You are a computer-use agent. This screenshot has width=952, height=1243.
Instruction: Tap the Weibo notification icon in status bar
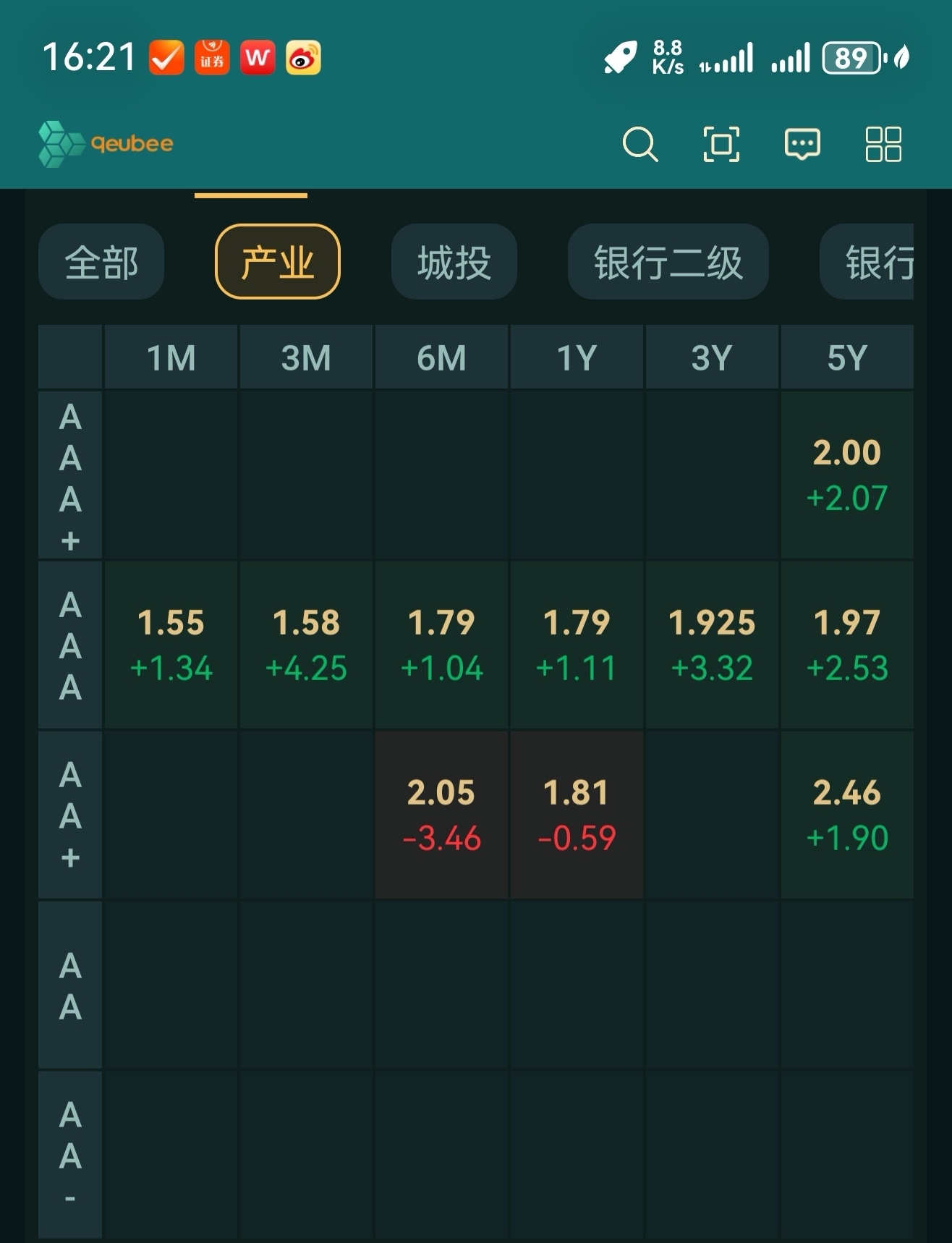point(304,58)
